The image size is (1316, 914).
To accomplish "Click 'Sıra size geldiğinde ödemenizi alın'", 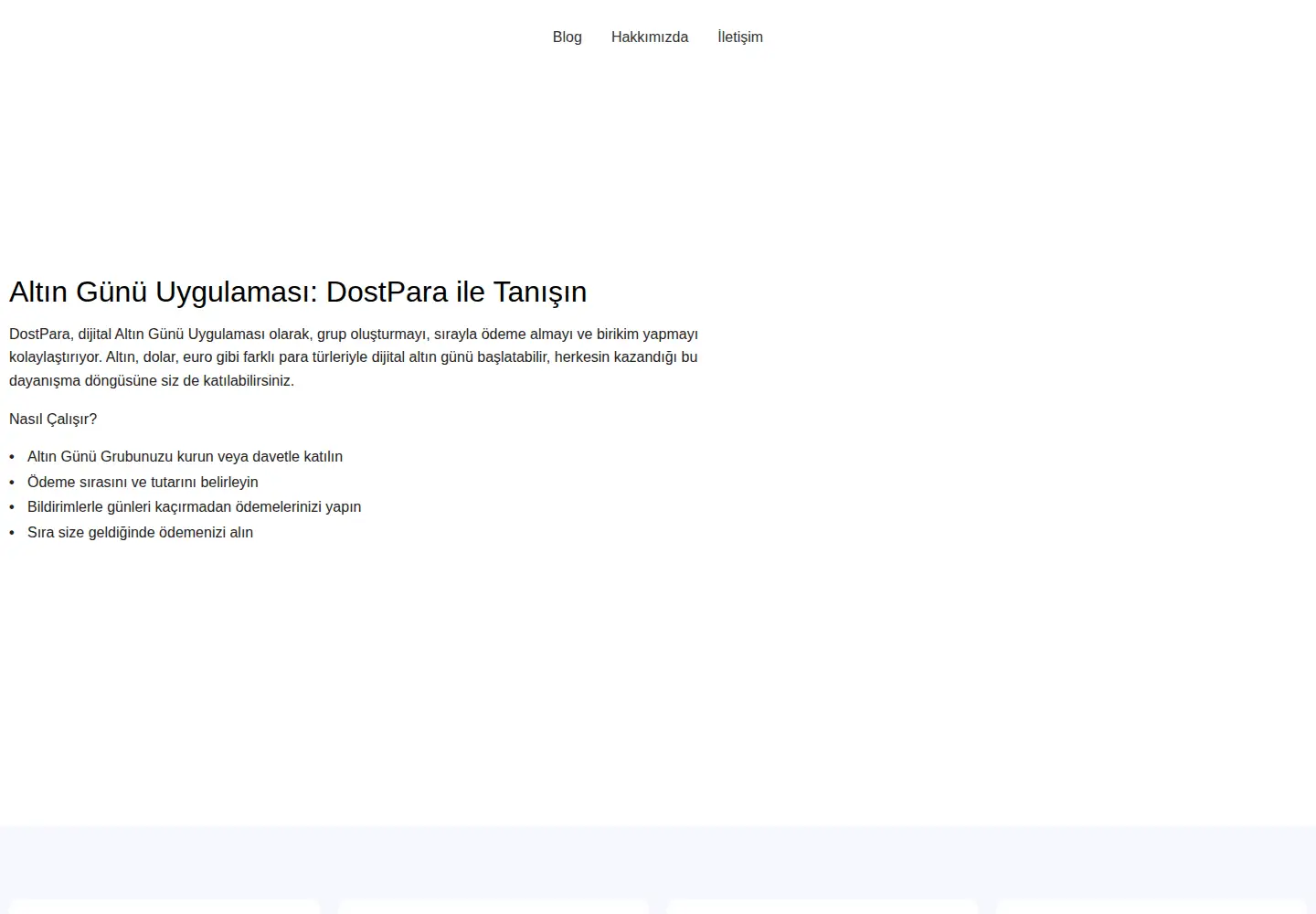I will point(140,532).
